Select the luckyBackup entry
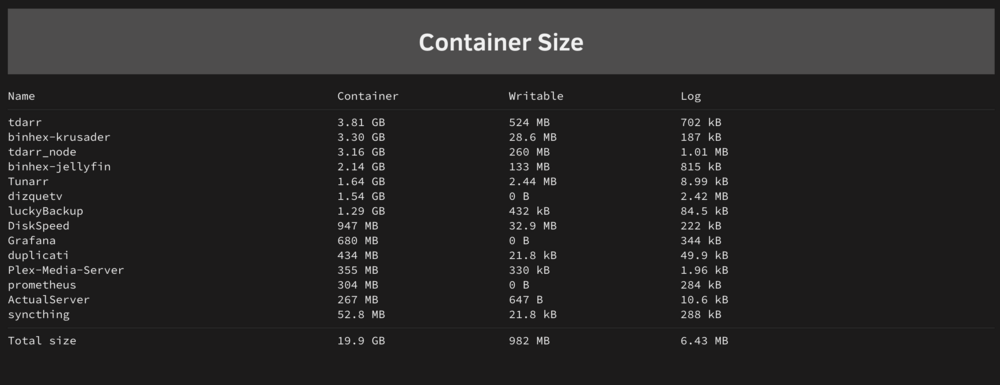1000x385 pixels. (45, 211)
